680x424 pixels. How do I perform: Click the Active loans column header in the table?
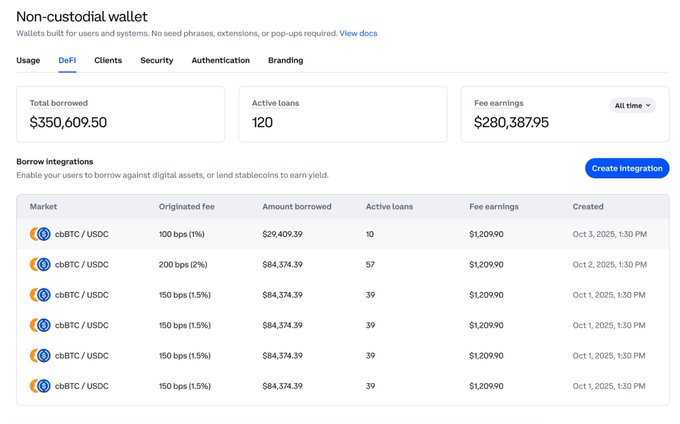(389, 207)
